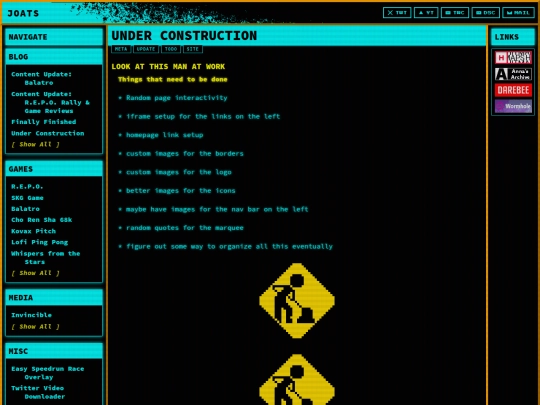The image size is (540, 405).
Task: Open the TWT social link
Action: (397, 13)
